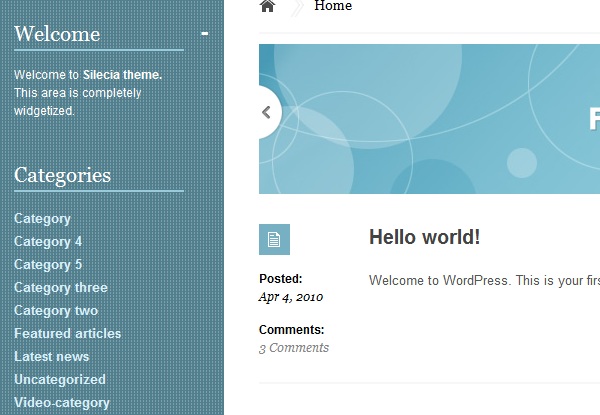Click the Apr 4, 2010 post date
The height and width of the screenshot is (415, 600).
click(x=291, y=297)
